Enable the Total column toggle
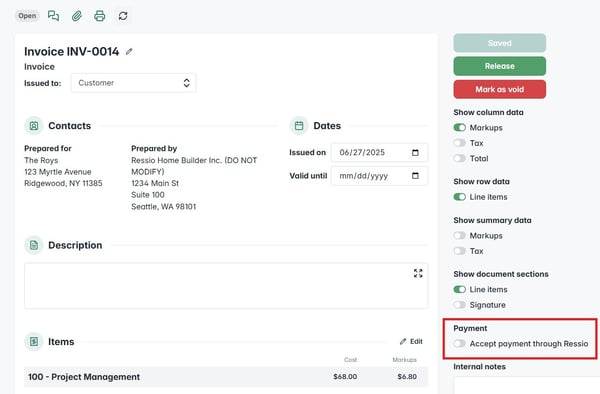600x394 pixels. pos(460,158)
